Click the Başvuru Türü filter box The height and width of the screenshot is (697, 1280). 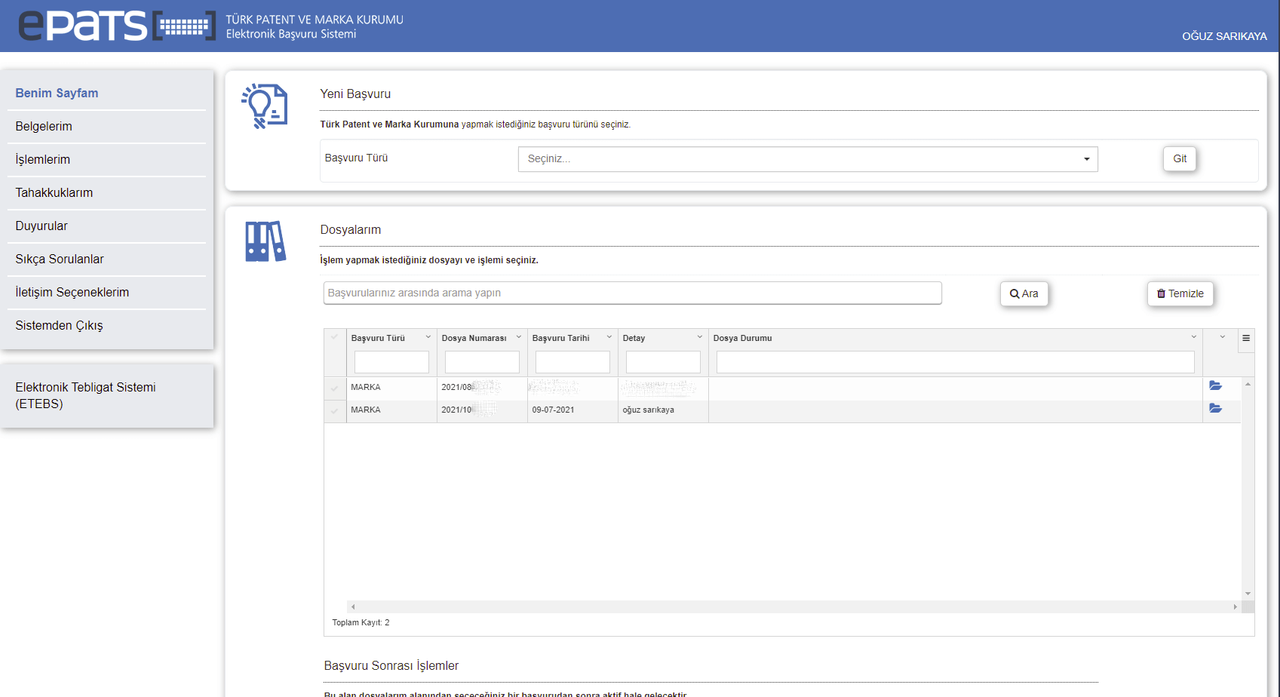tap(391, 362)
